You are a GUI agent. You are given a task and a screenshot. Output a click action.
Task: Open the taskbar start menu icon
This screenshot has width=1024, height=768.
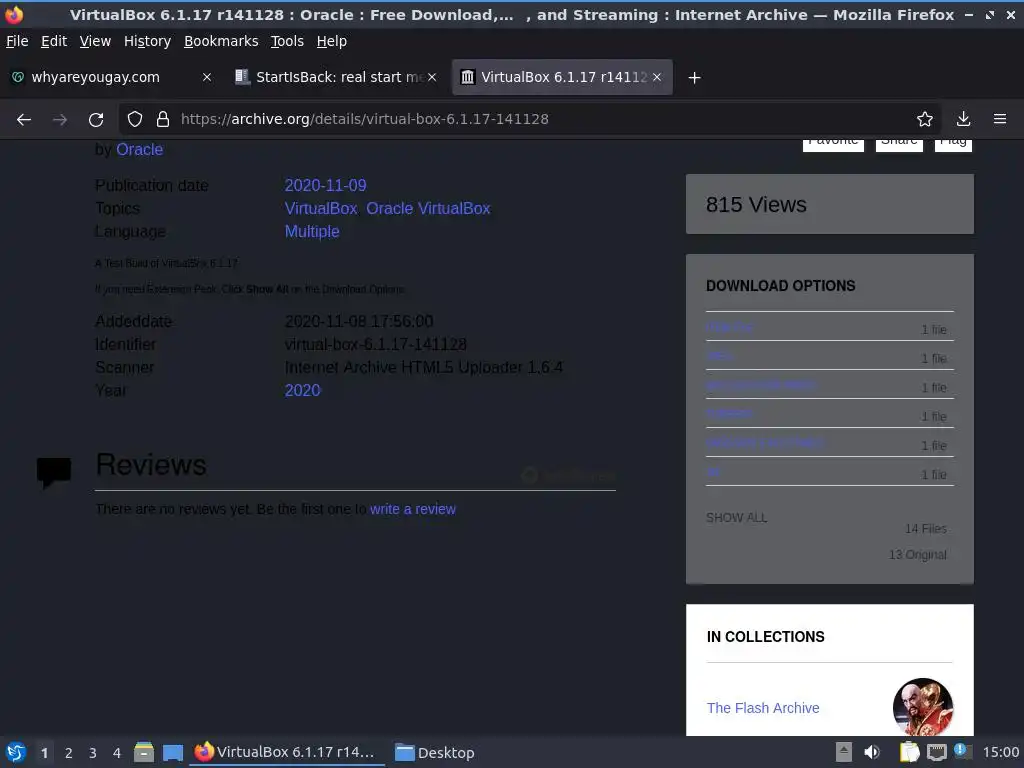[16, 752]
